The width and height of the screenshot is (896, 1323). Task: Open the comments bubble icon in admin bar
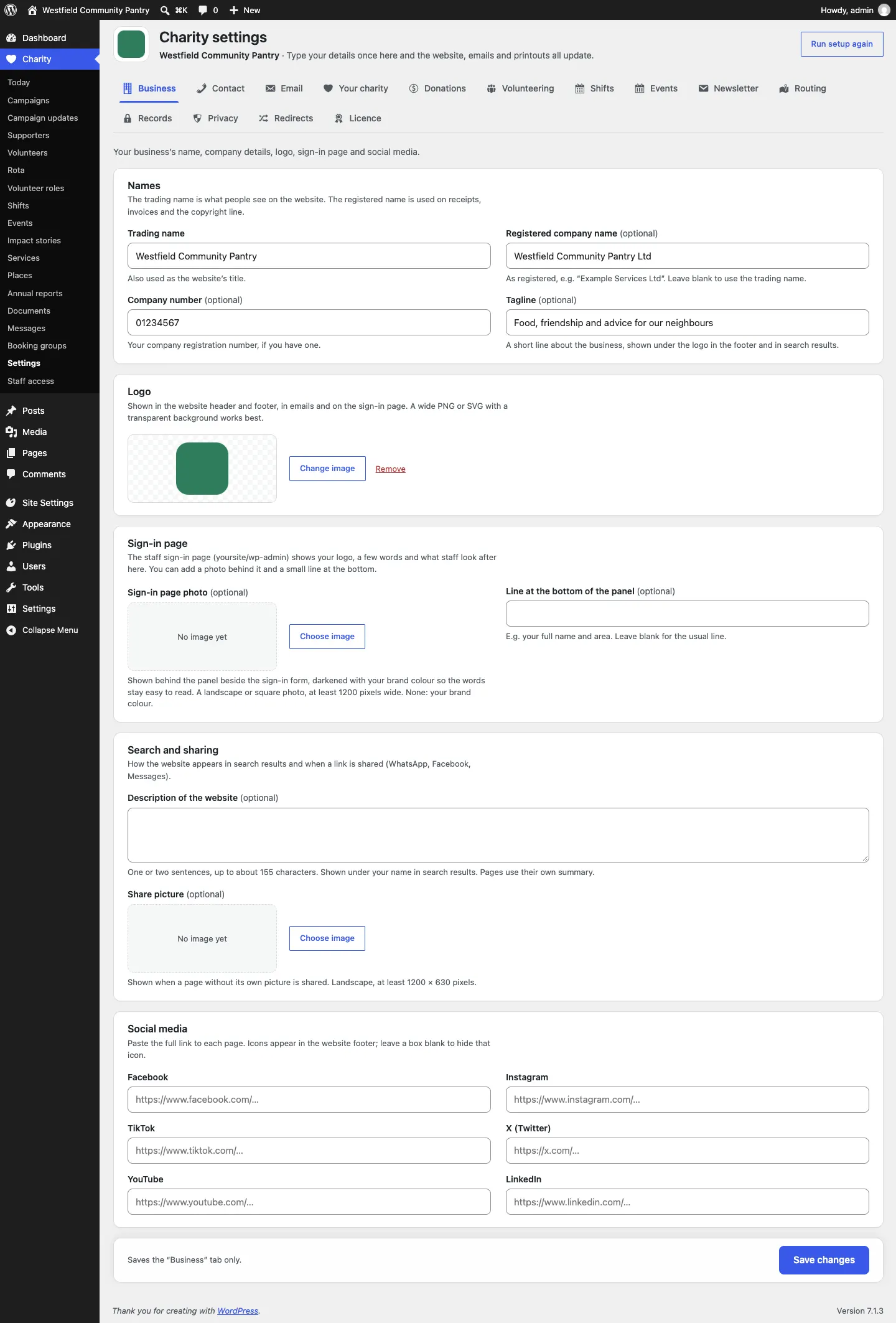point(203,10)
